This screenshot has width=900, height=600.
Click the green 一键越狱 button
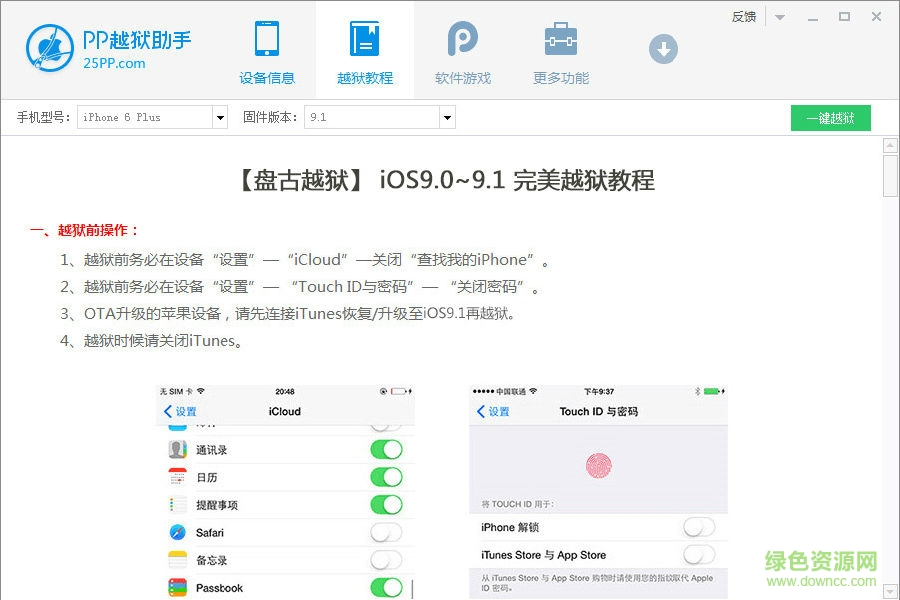(x=830, y=118)
